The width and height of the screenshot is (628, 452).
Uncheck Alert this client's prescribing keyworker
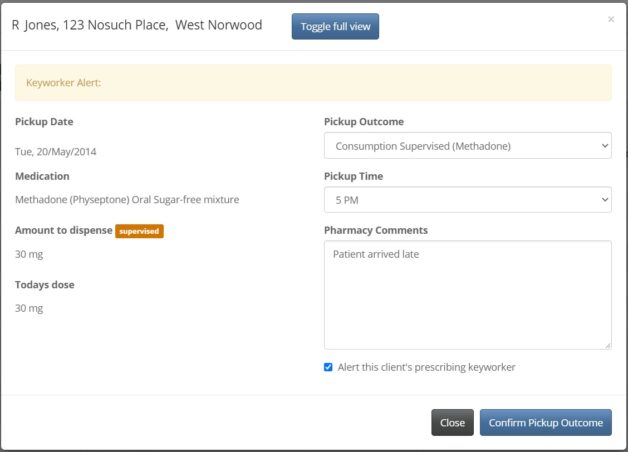click(328, 367)
